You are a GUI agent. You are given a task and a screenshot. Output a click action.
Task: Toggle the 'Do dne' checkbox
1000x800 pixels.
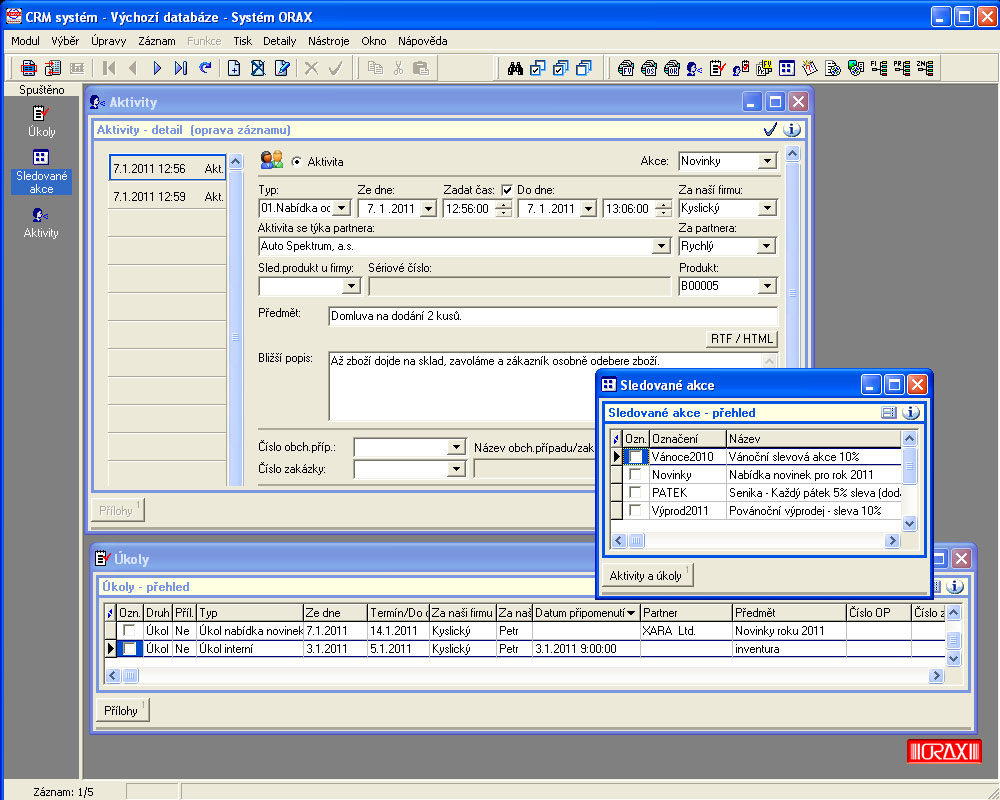pos(507,190)
